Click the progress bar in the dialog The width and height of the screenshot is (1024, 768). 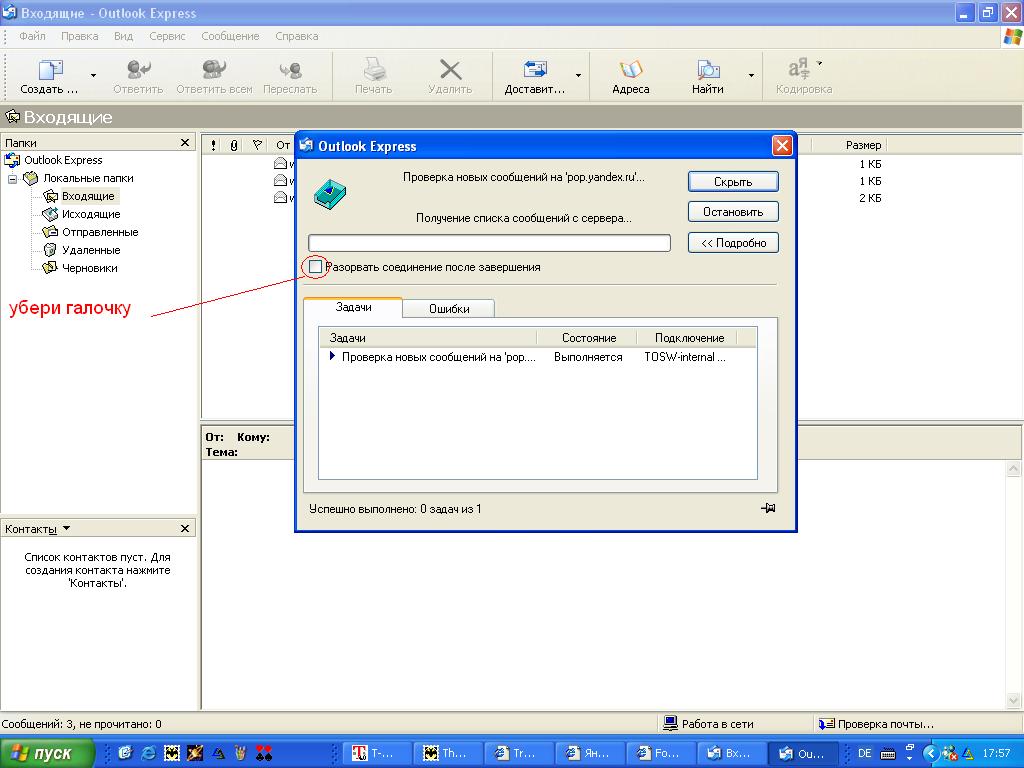tap(489, 243)
